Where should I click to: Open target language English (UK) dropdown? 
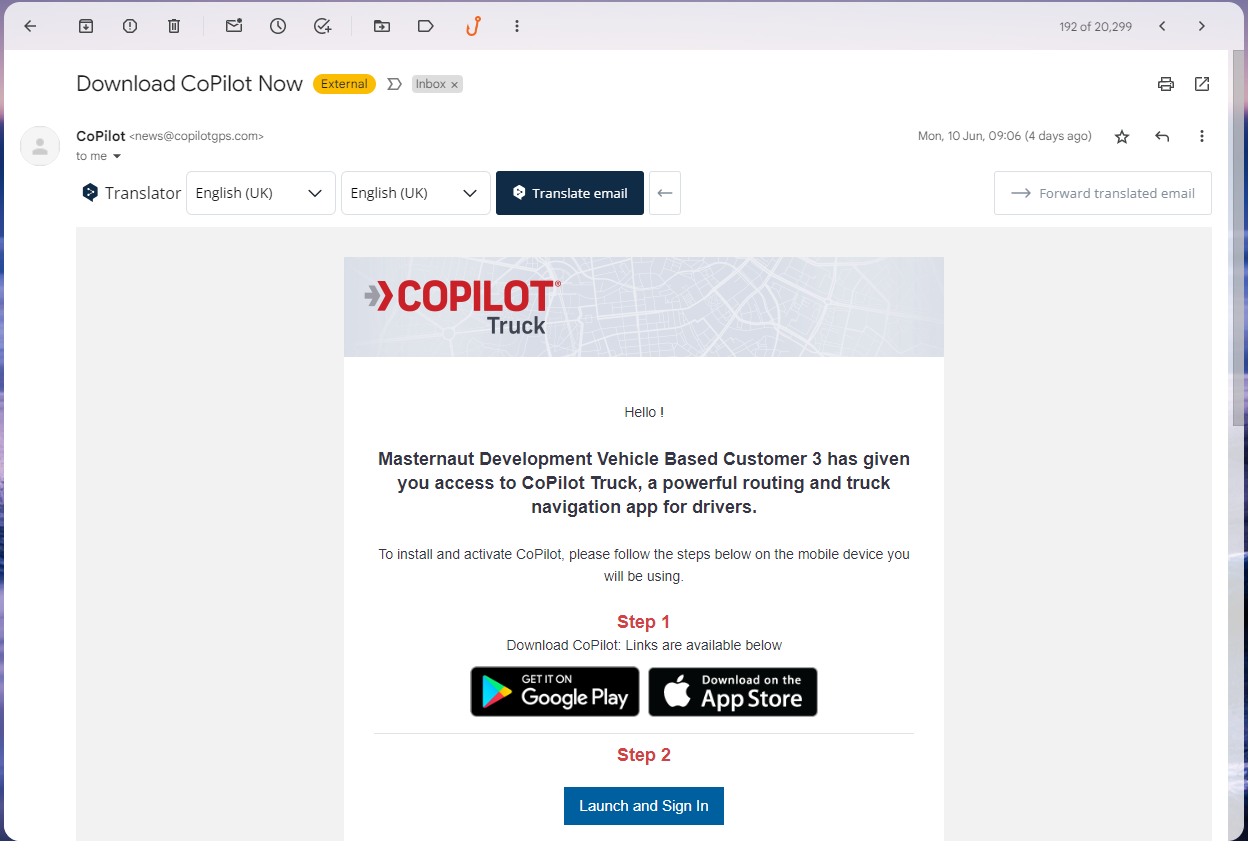click(416, 193)
